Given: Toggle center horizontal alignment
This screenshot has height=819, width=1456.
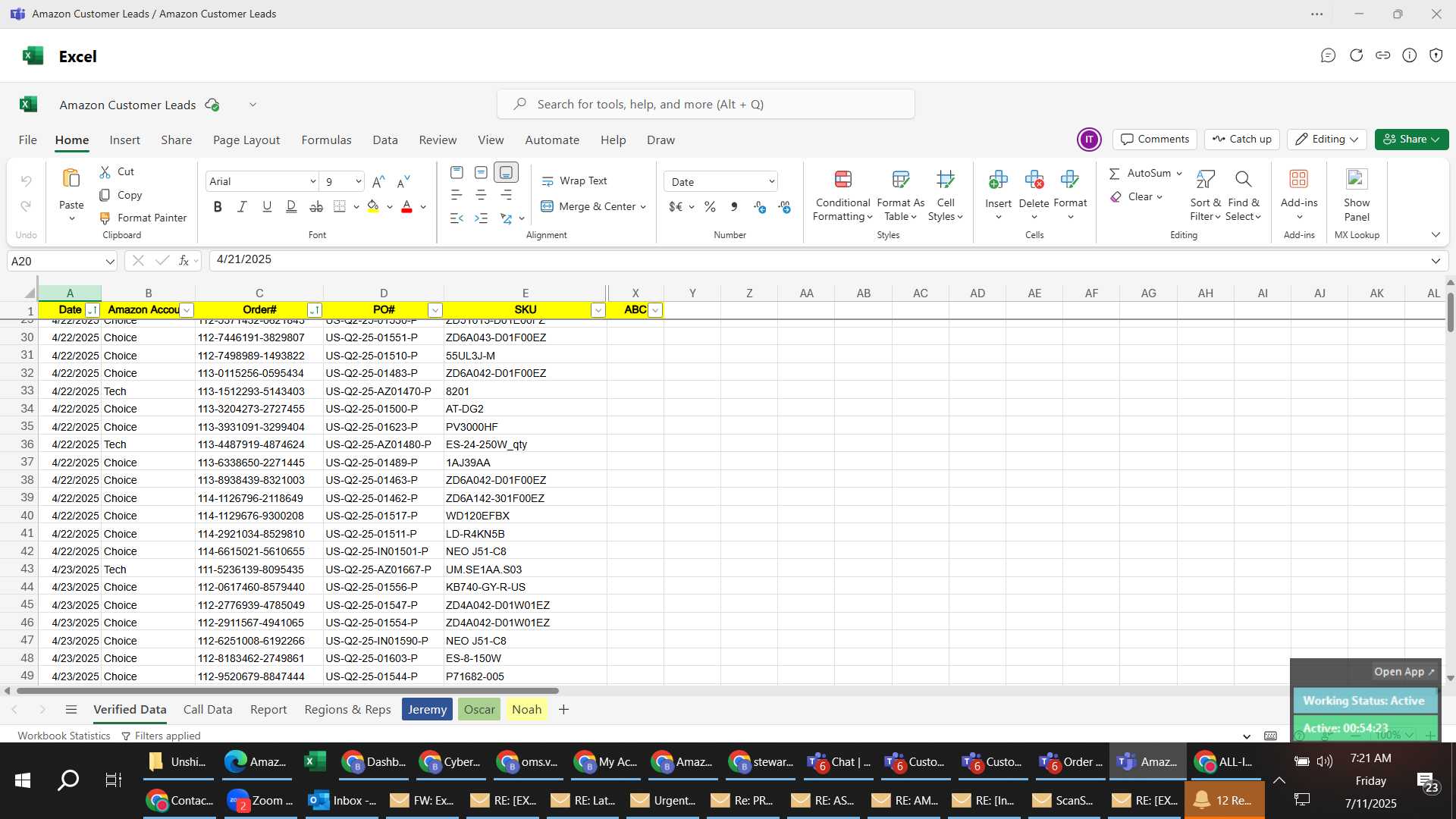Looking at the screenshot, I should 481,196.
